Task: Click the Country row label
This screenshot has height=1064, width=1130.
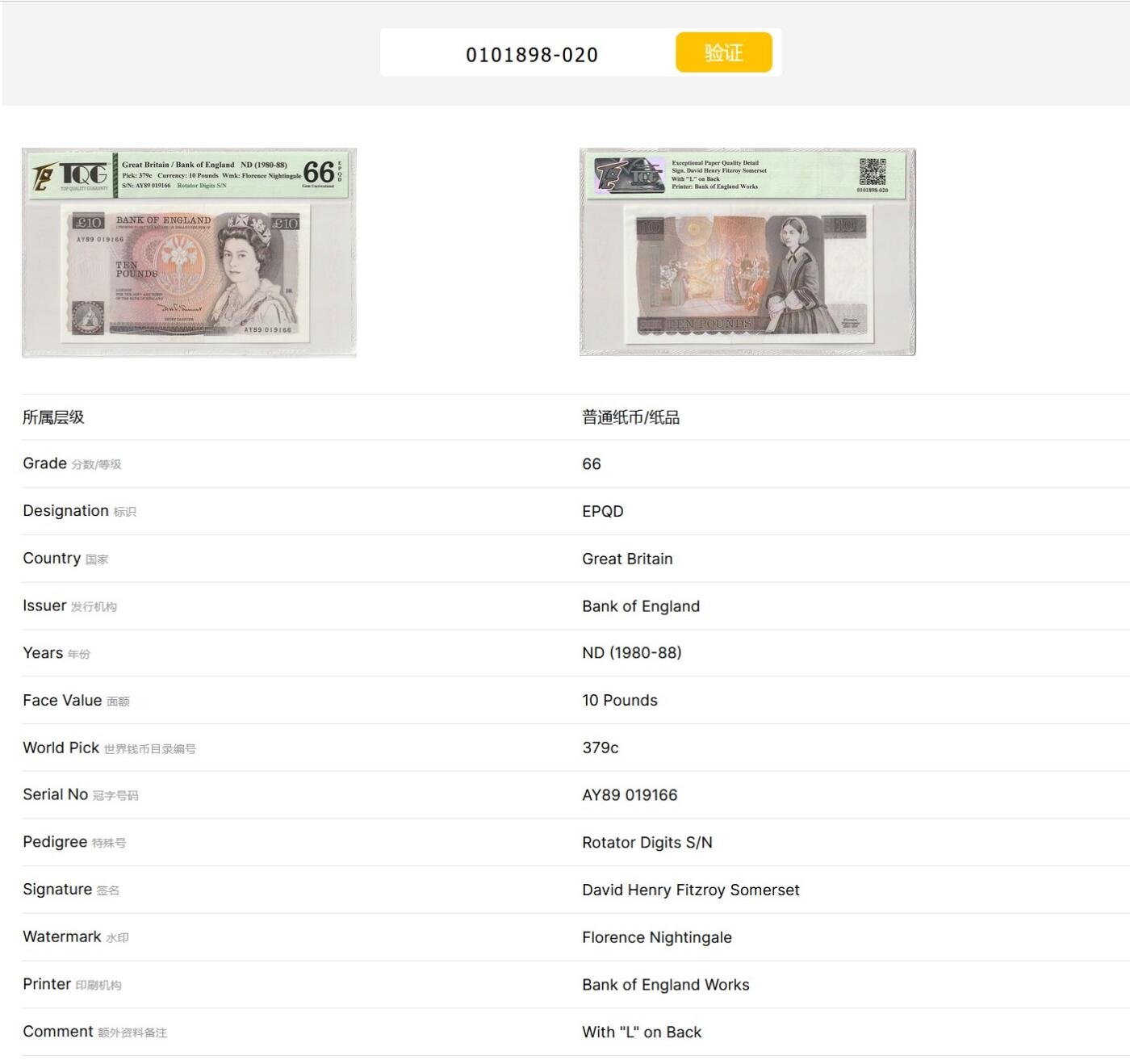Action: (x=65, y=559)
